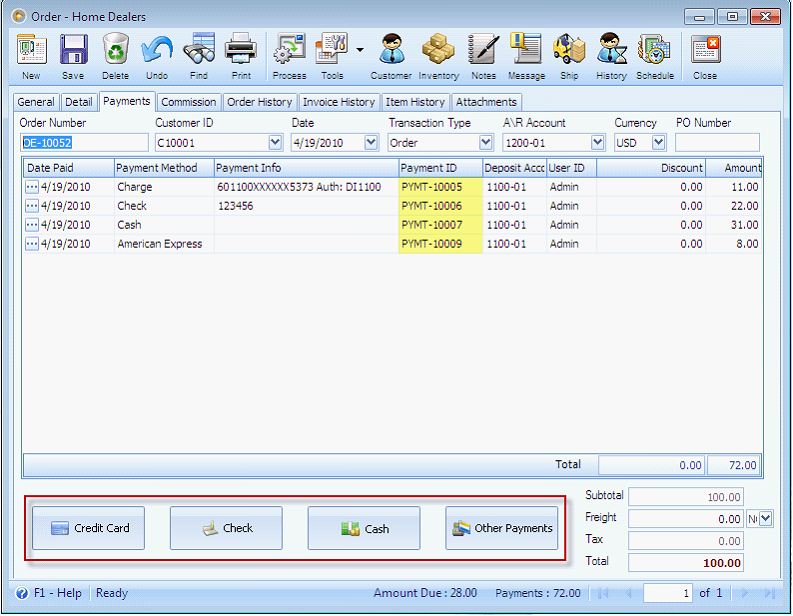Click the record number field
Image resolution: width=793 pixels, height=616 pixels.
click(x=668, y=593)
